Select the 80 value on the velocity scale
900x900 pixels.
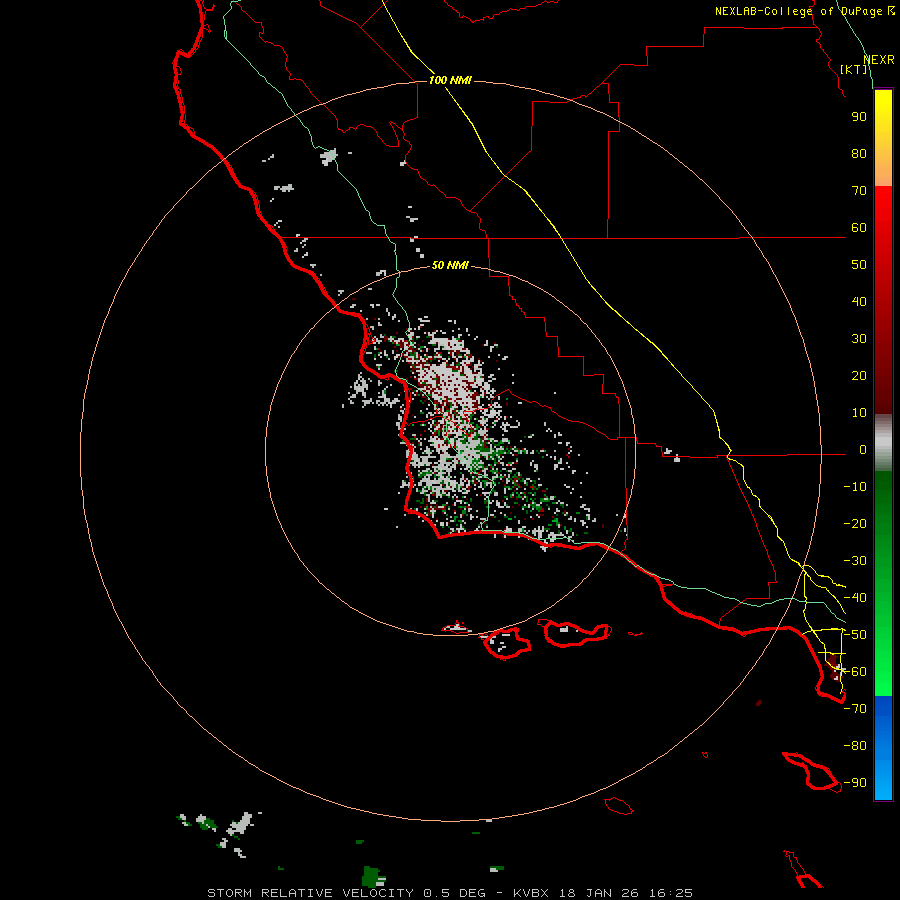859,154
